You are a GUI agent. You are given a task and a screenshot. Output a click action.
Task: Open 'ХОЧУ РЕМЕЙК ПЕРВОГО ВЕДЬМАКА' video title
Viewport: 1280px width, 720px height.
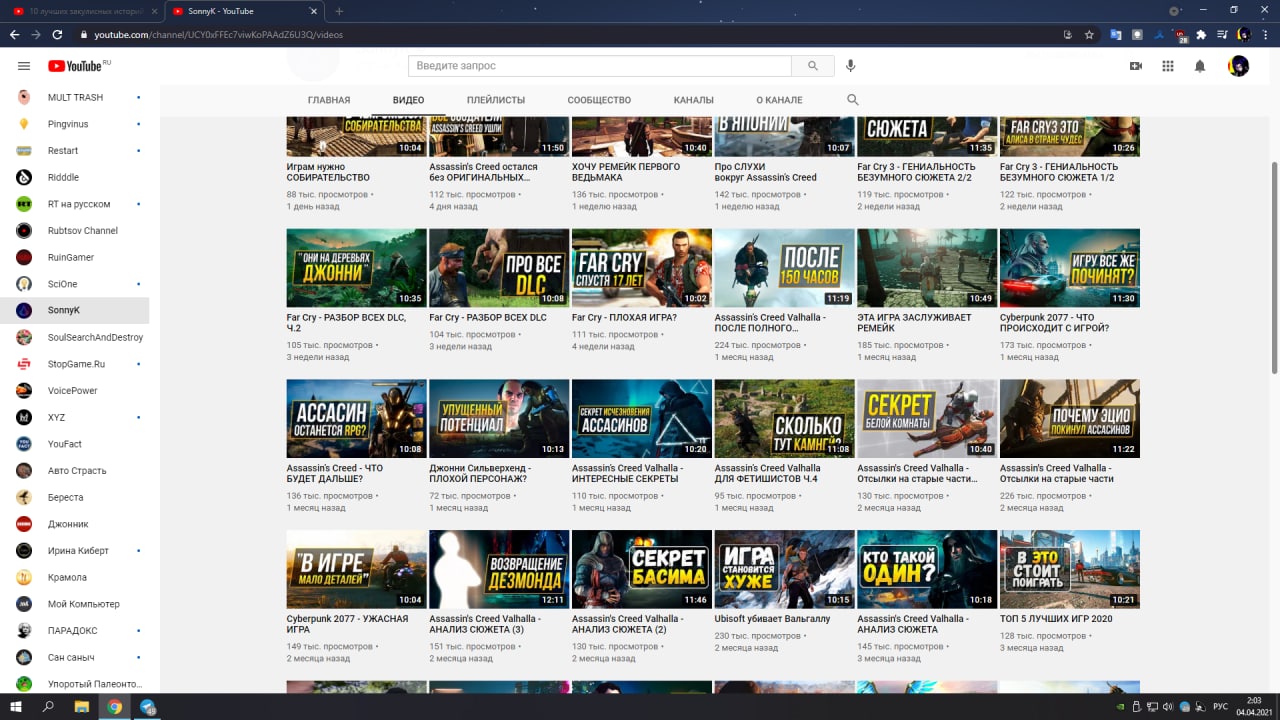[626, 172]
